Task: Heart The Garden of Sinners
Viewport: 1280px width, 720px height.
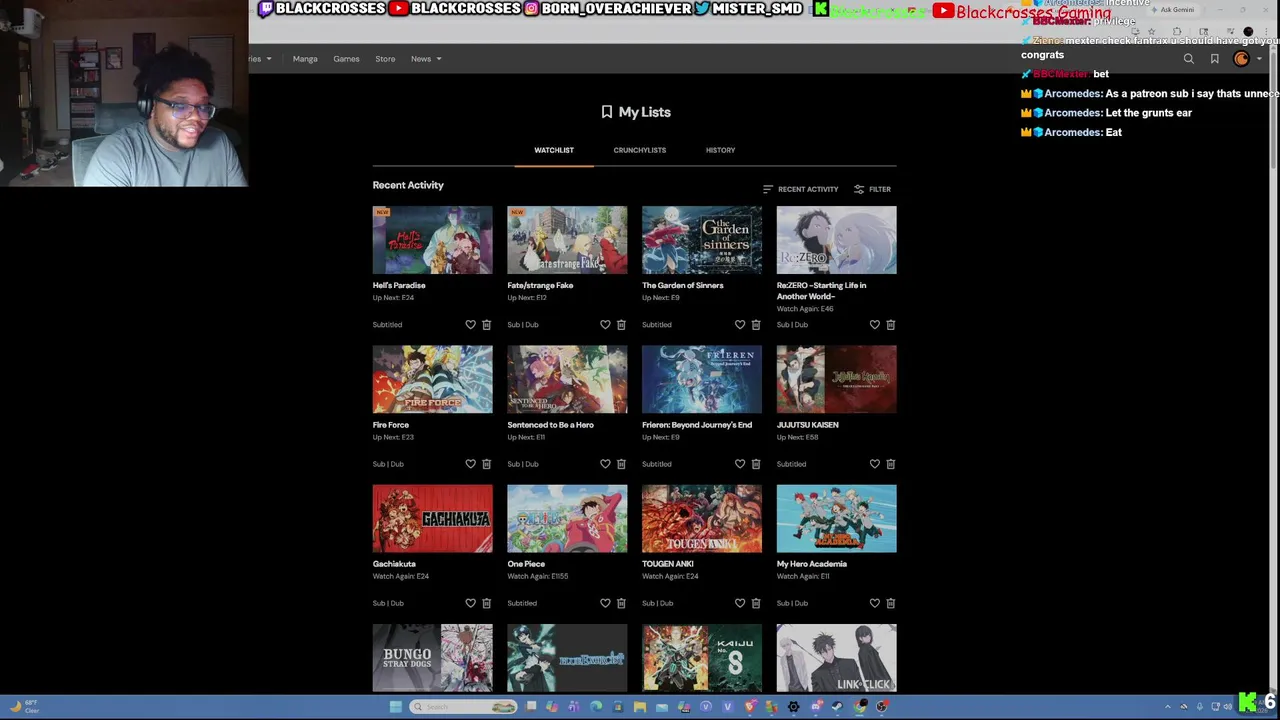Action: click(740, 325)
